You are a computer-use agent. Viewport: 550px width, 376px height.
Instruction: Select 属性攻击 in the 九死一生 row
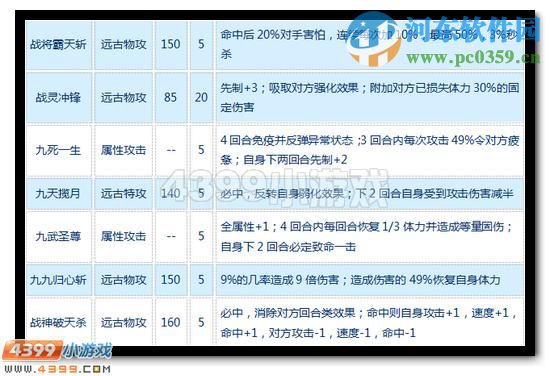[x=123, y=150]
